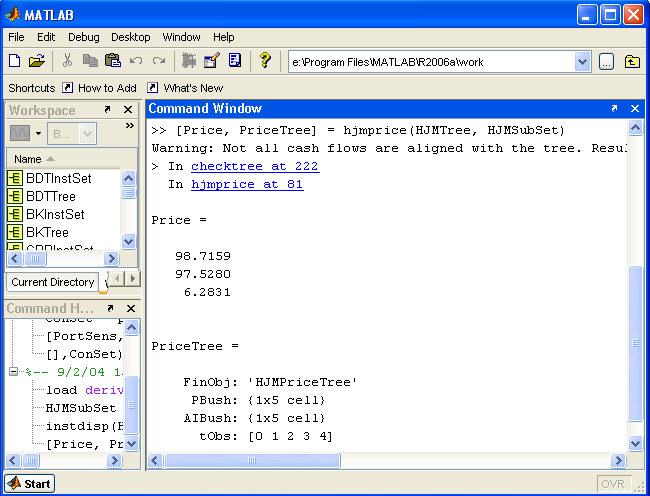
Task: Click How to Add shortcut text
Action: [x=107, y=88]
